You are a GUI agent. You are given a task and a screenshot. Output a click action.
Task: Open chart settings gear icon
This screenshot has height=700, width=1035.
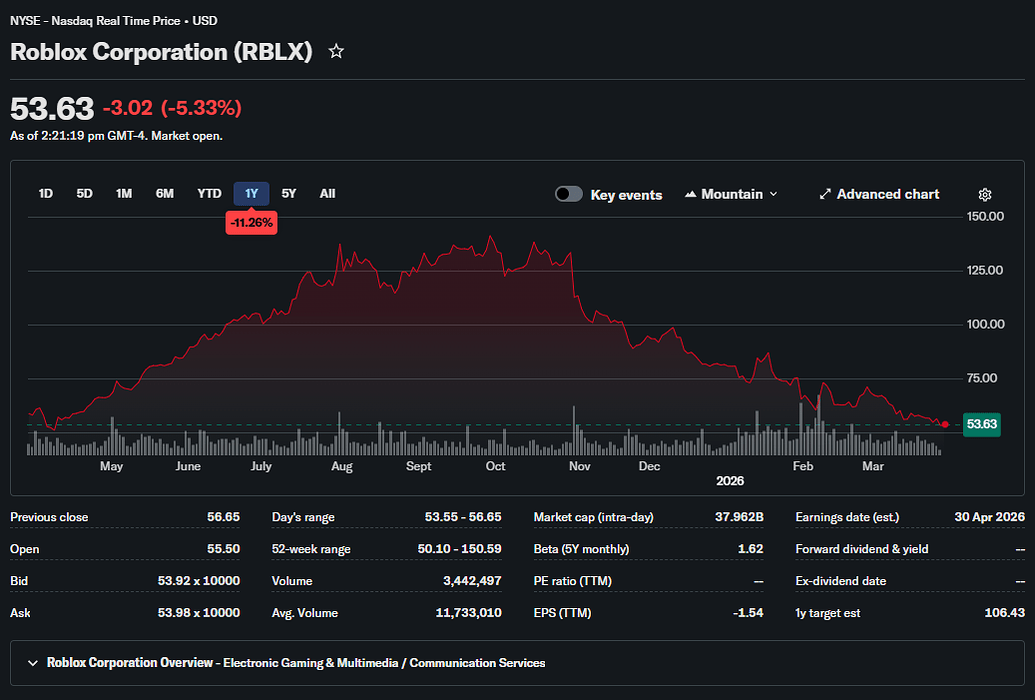985,194
